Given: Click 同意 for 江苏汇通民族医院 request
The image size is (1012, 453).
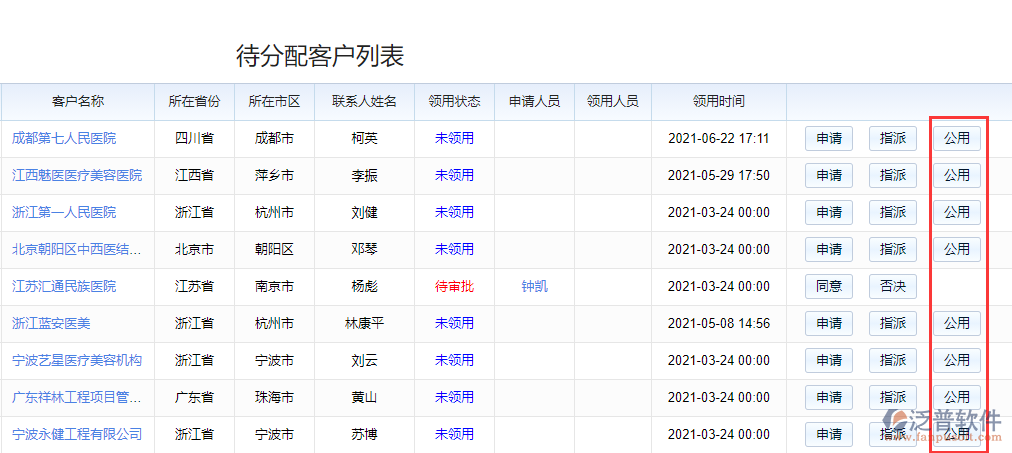Looking at the screenshot, I should tap(828, 286).
